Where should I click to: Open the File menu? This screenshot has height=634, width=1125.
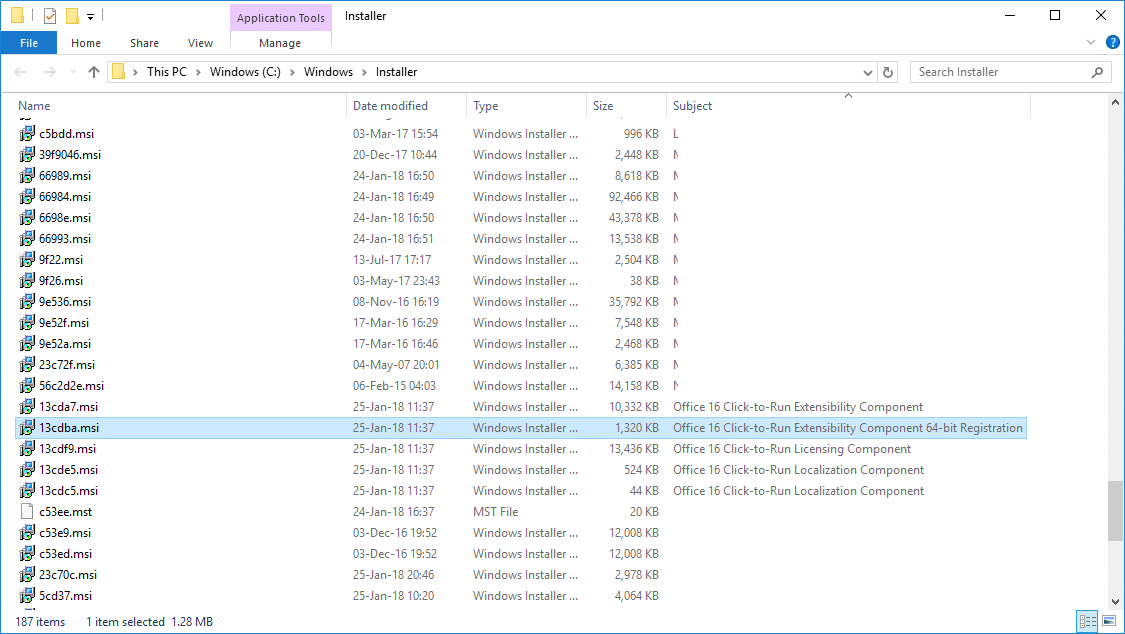point(29,43)
